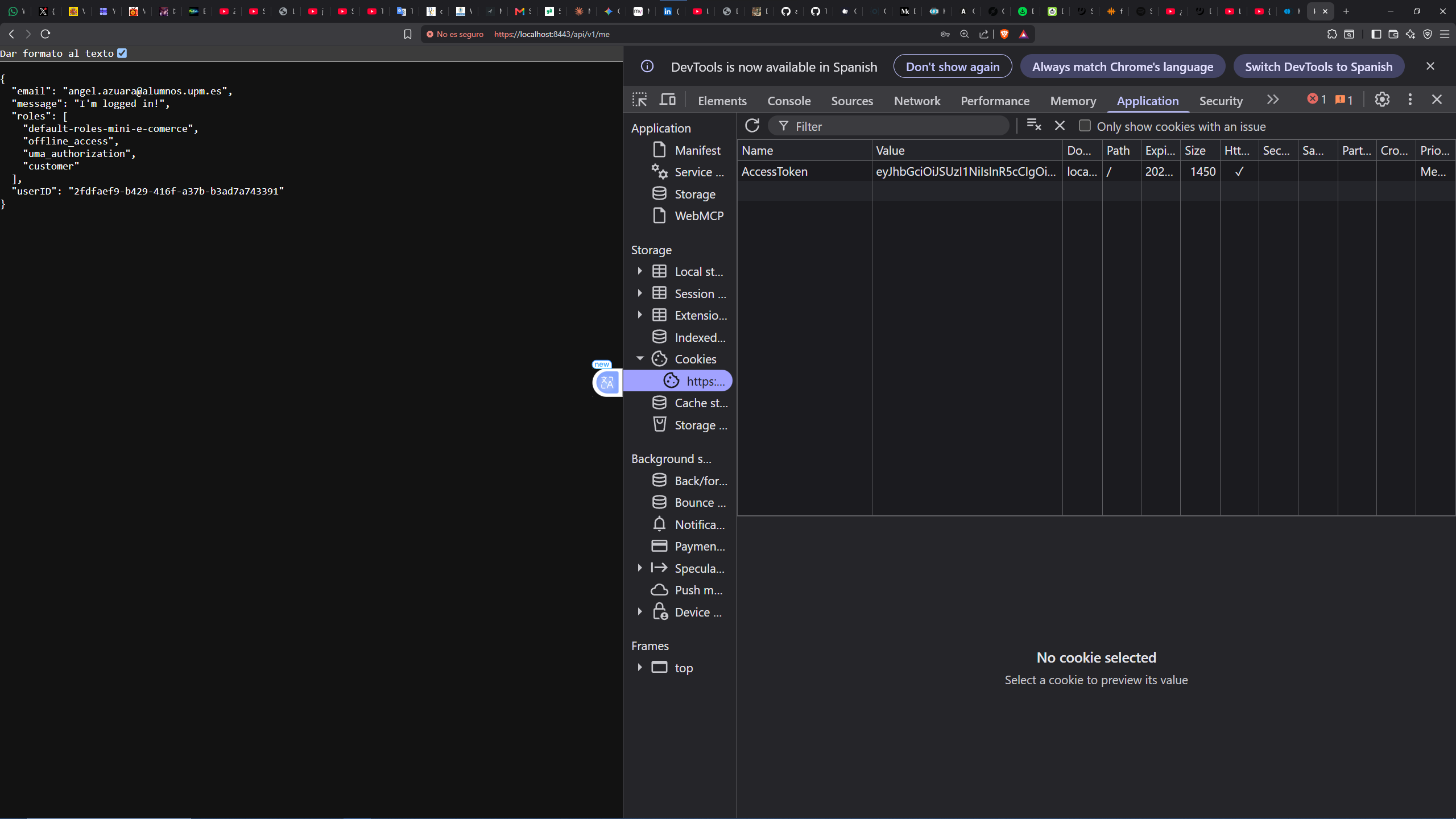Click share page icon in address bar
Screen dimensions: 1456x819
point(983,34)
